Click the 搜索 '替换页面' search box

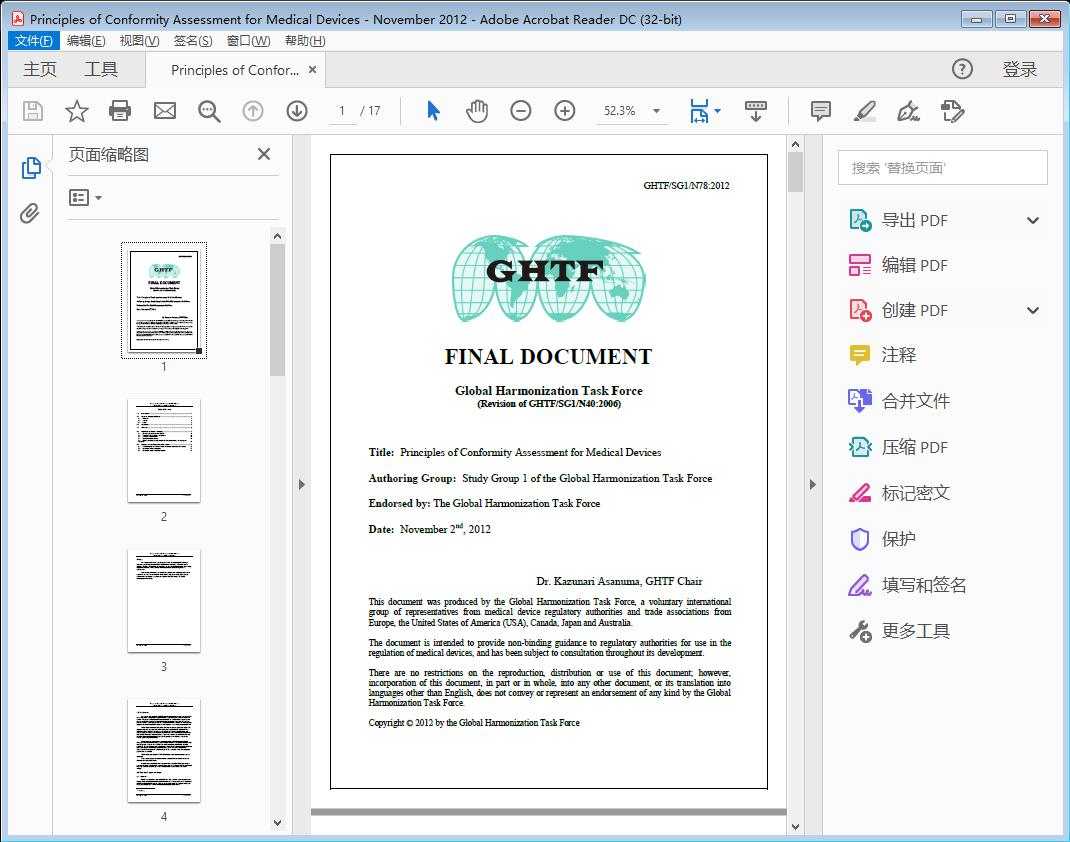pyautogui.click(x=942, y=168)
